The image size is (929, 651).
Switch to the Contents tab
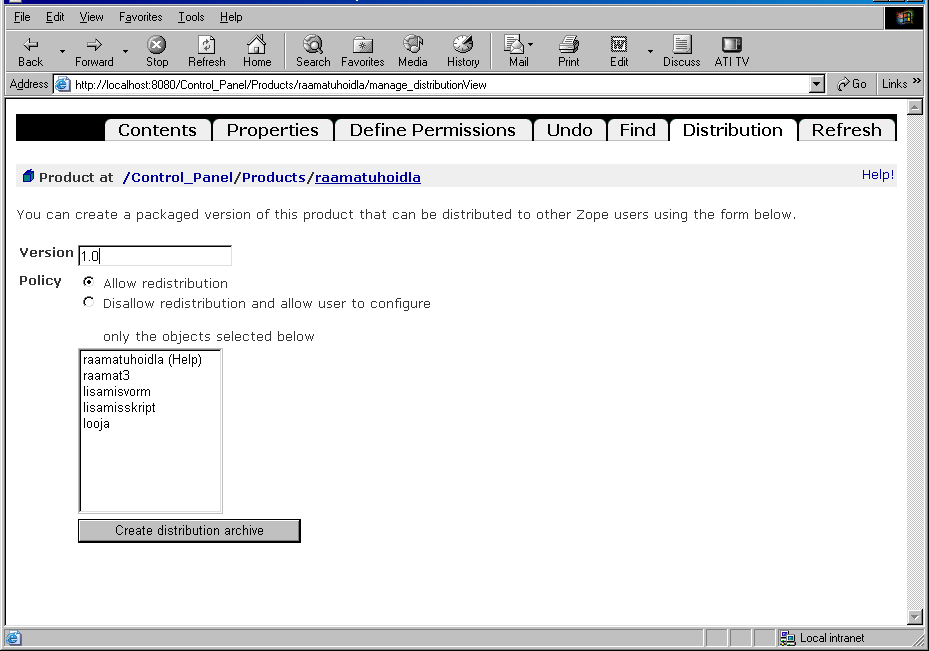coord(158,130)
